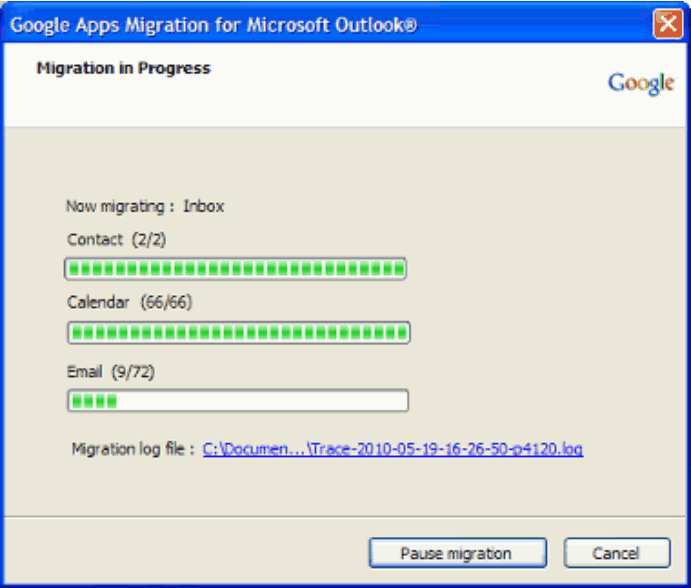Click the Pause migration button

click(458, 553)
